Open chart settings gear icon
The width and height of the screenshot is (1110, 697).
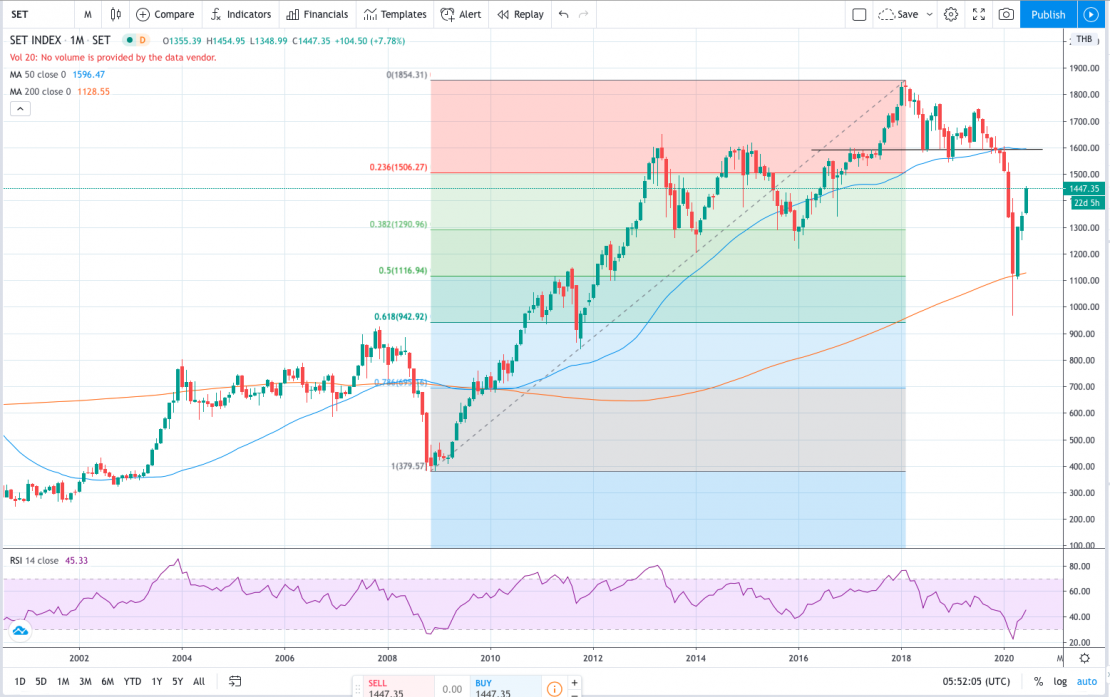(x=951, y=14)
